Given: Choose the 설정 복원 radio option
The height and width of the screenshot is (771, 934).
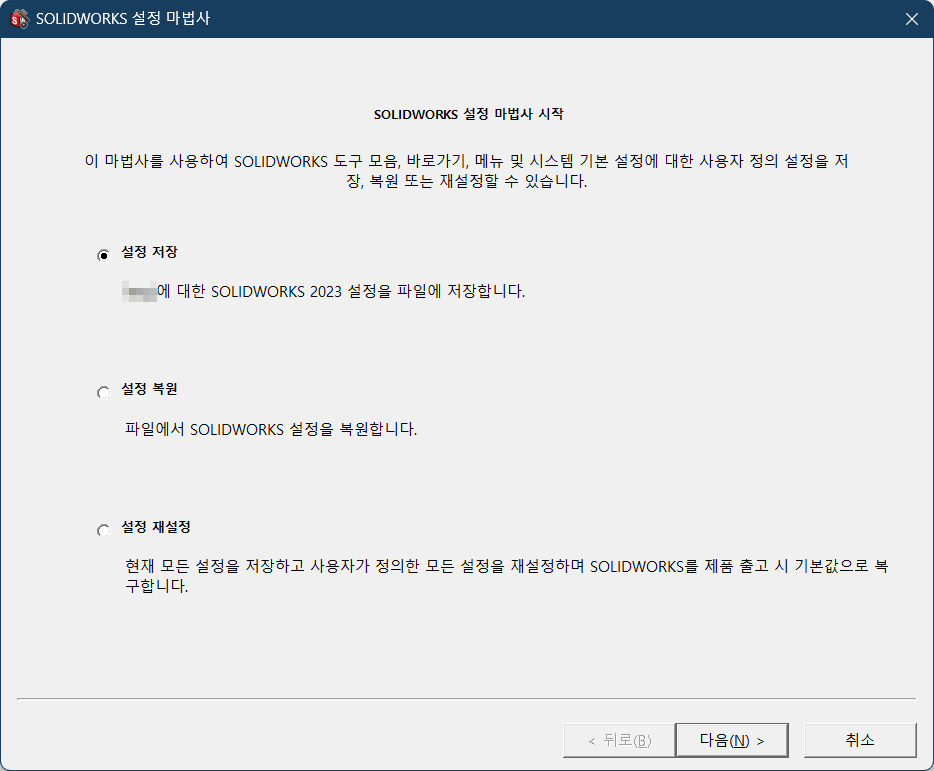Looking at the screenshot, I should [x=104, y=392].
